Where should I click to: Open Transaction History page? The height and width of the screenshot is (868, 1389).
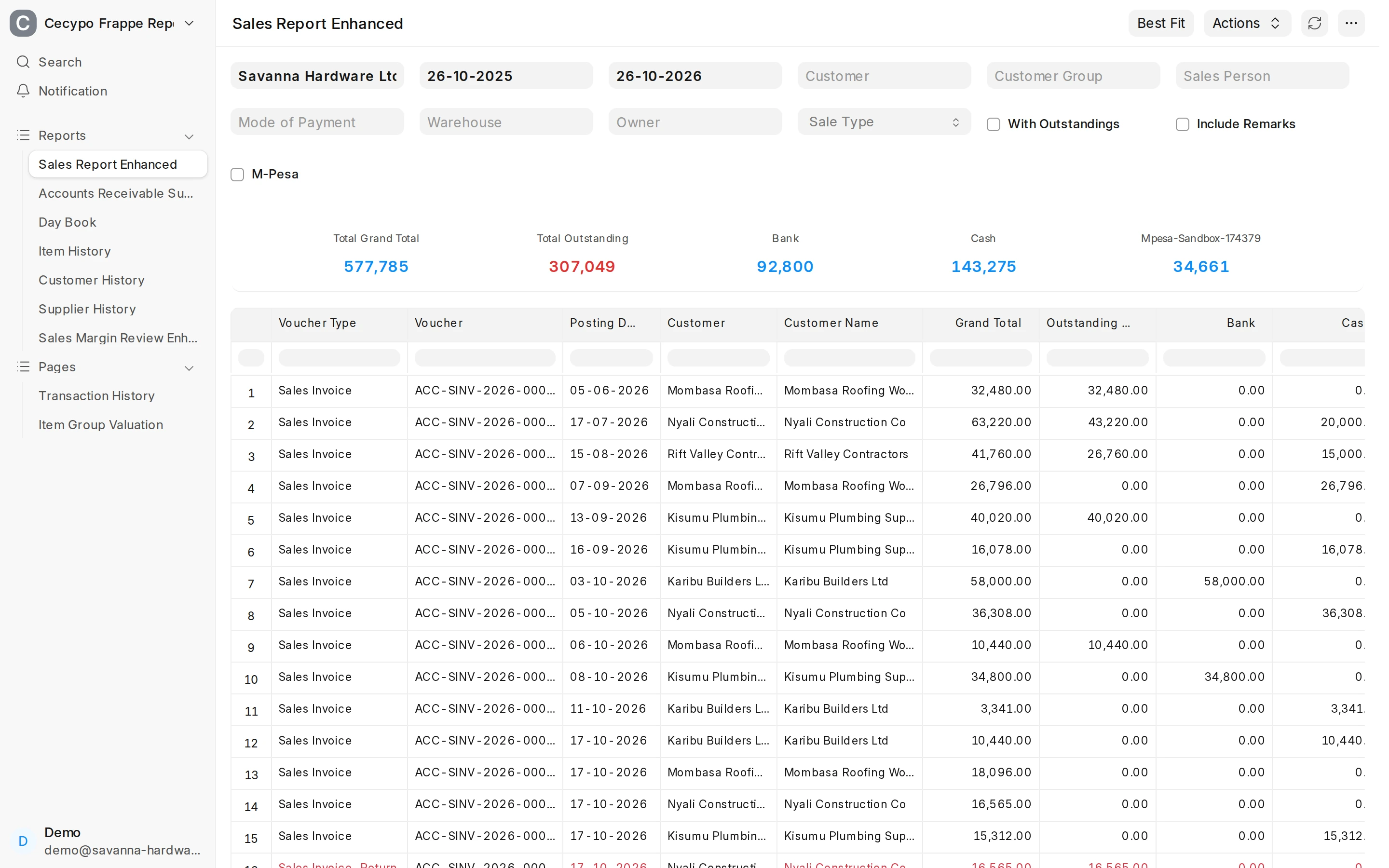(x=118, y=395)
